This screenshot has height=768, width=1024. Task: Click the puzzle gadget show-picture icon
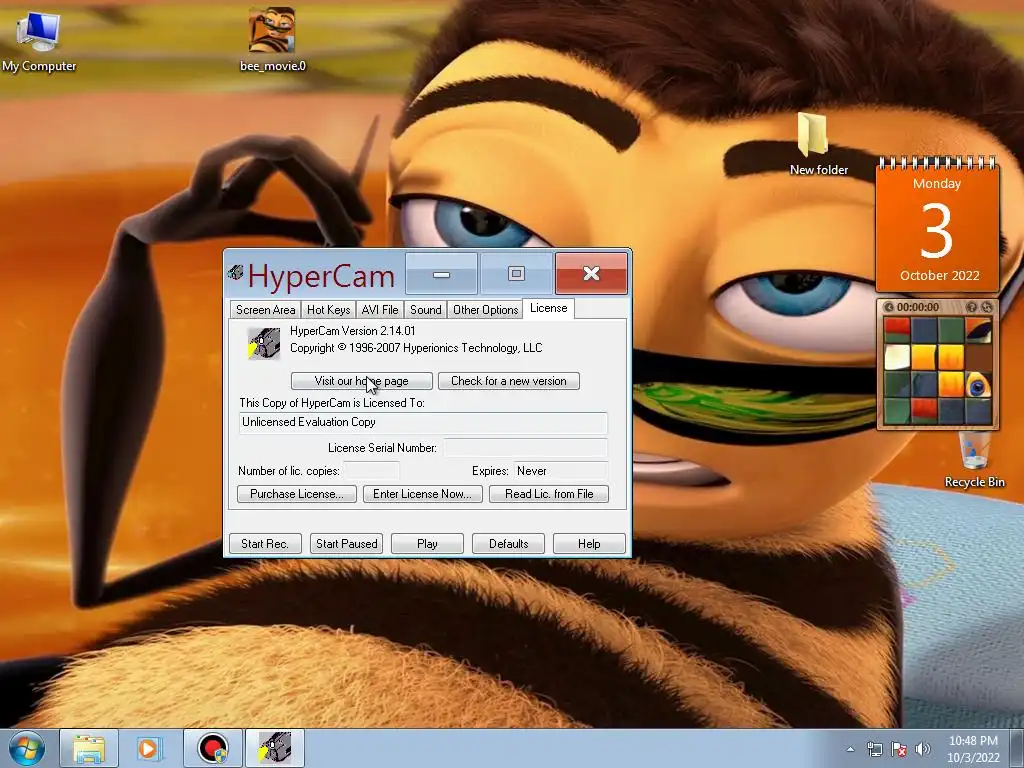tap(971, 307)
